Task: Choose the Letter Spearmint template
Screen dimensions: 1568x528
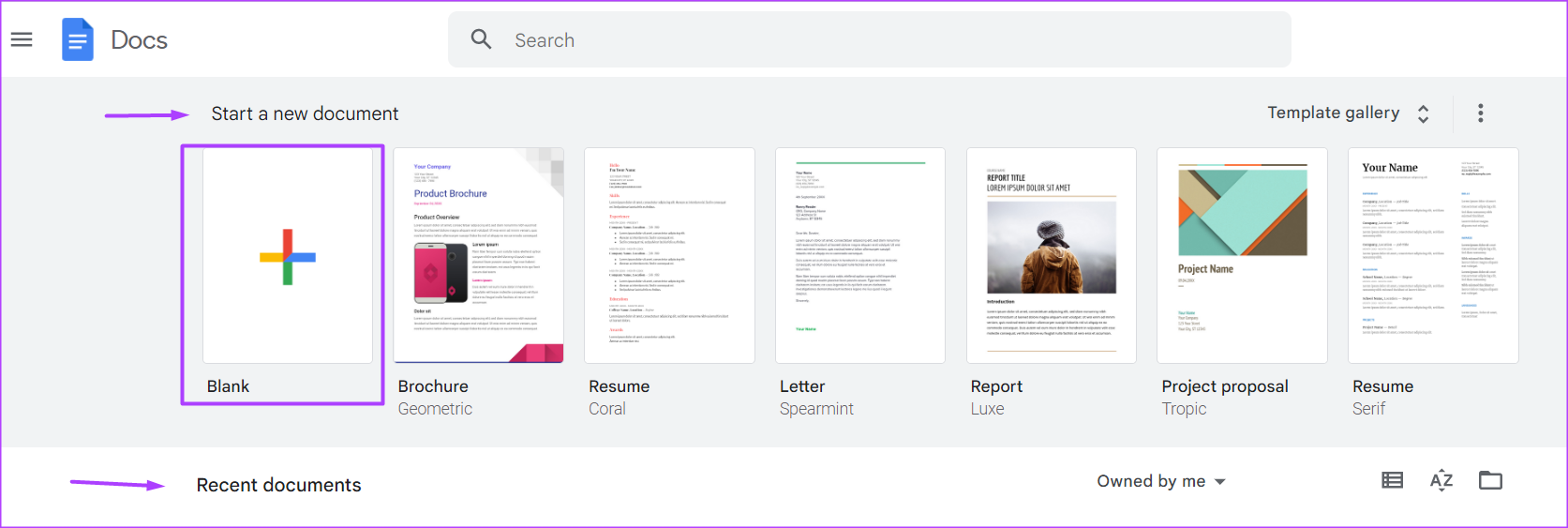Action: [x=860, y=255]
